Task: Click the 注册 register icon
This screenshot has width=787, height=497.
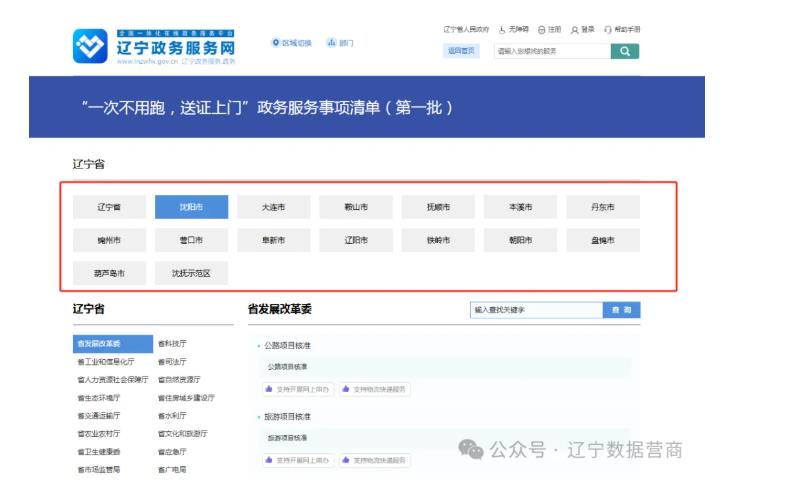Action: coord(541,30)
